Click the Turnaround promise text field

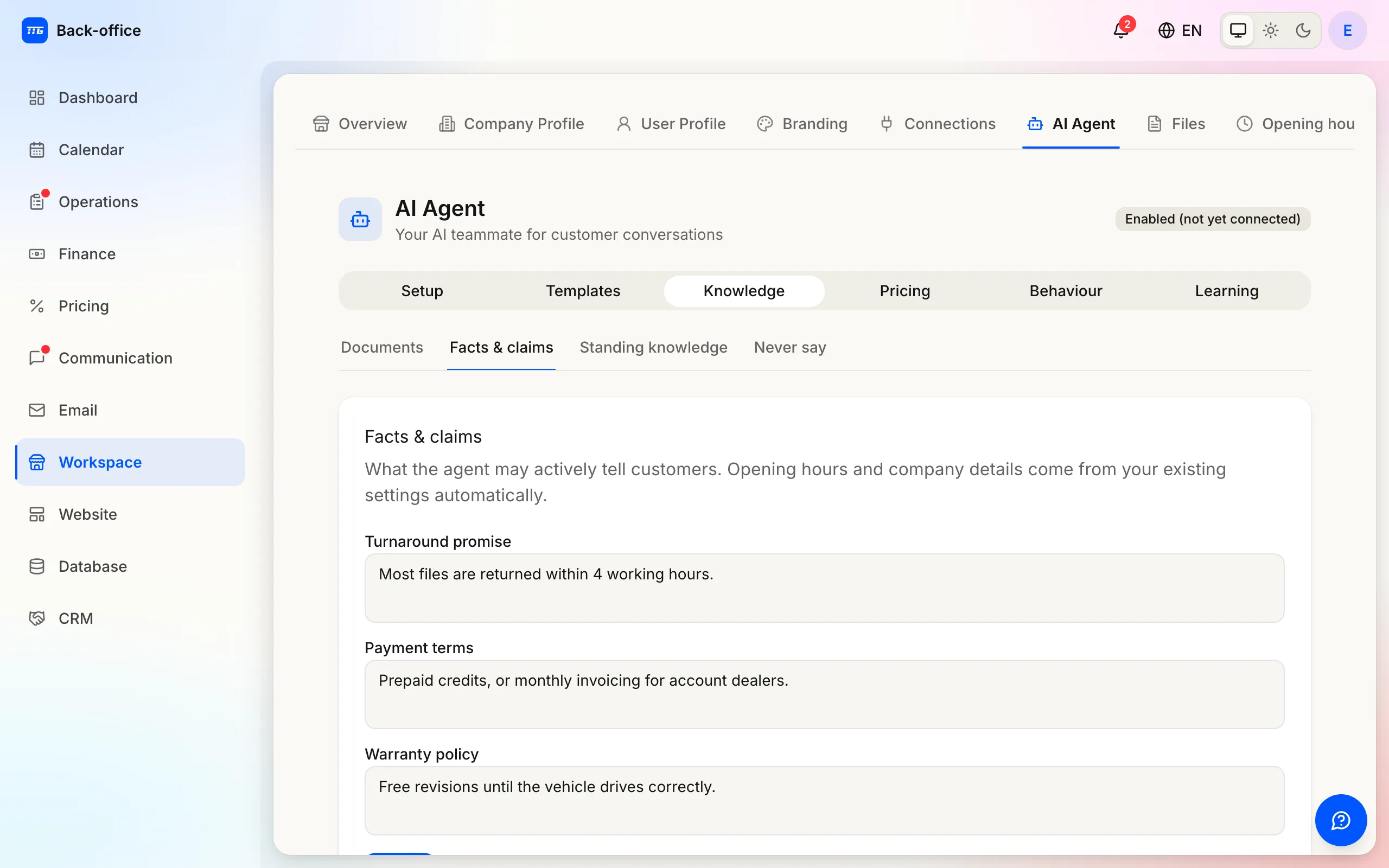pyautogui.click(x=824, y=588)
